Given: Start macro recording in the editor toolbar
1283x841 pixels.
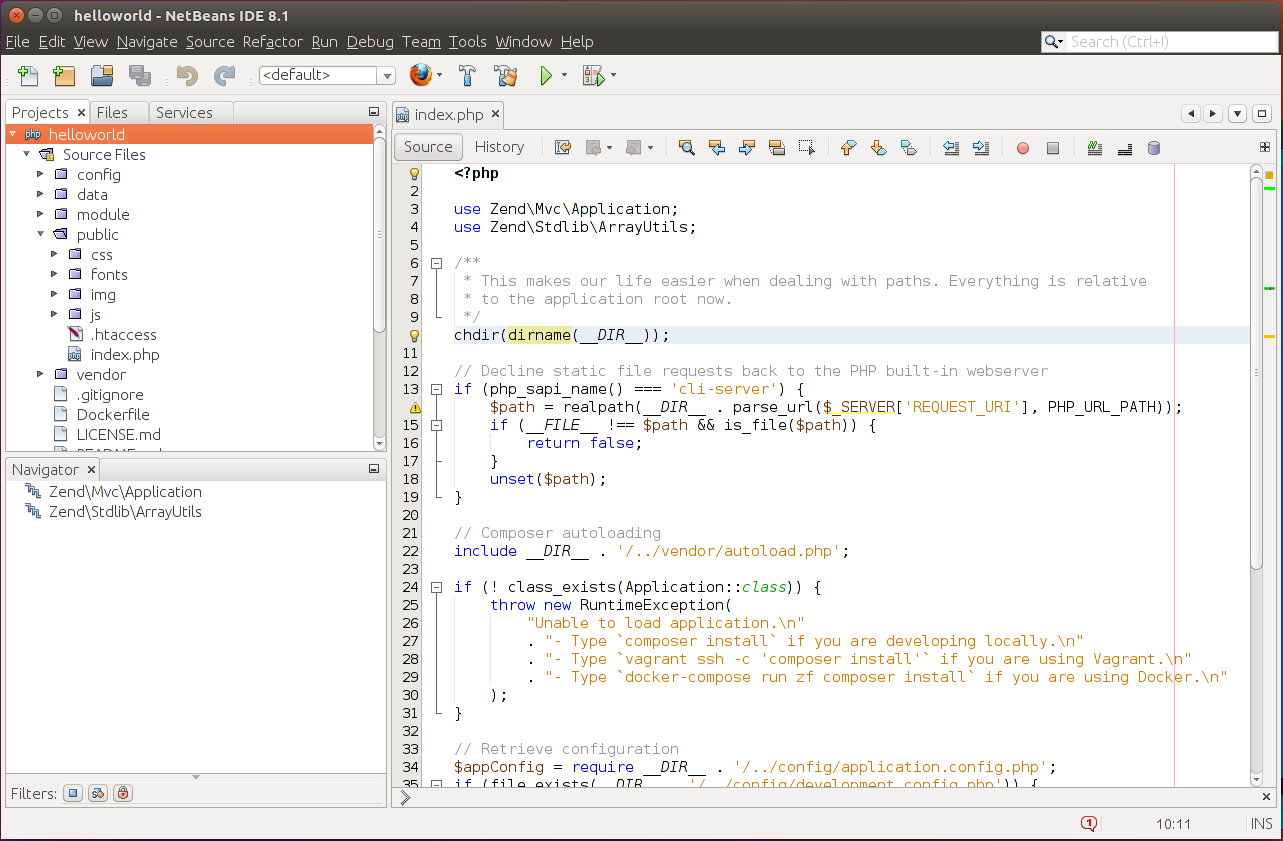Looking at the screenshot, I should (x=1022, y=147).
